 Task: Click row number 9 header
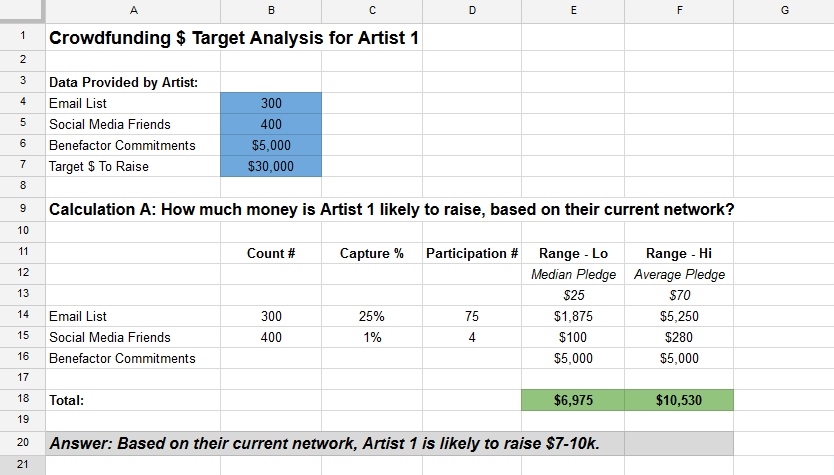click(x=22, y=209)
